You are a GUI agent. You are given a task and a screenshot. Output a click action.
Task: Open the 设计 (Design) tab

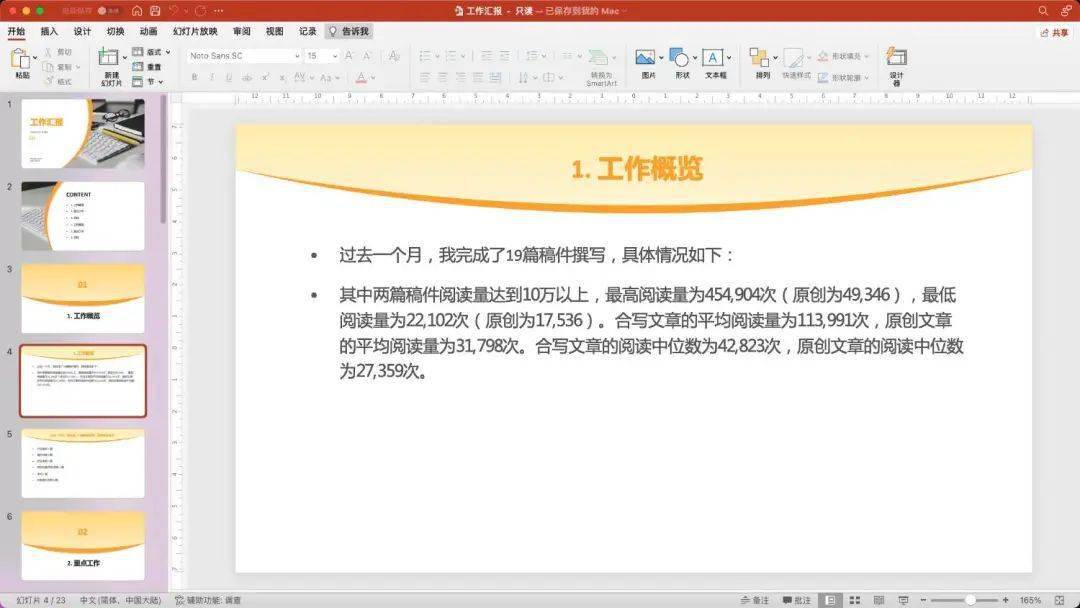click(x=83, y=32)
